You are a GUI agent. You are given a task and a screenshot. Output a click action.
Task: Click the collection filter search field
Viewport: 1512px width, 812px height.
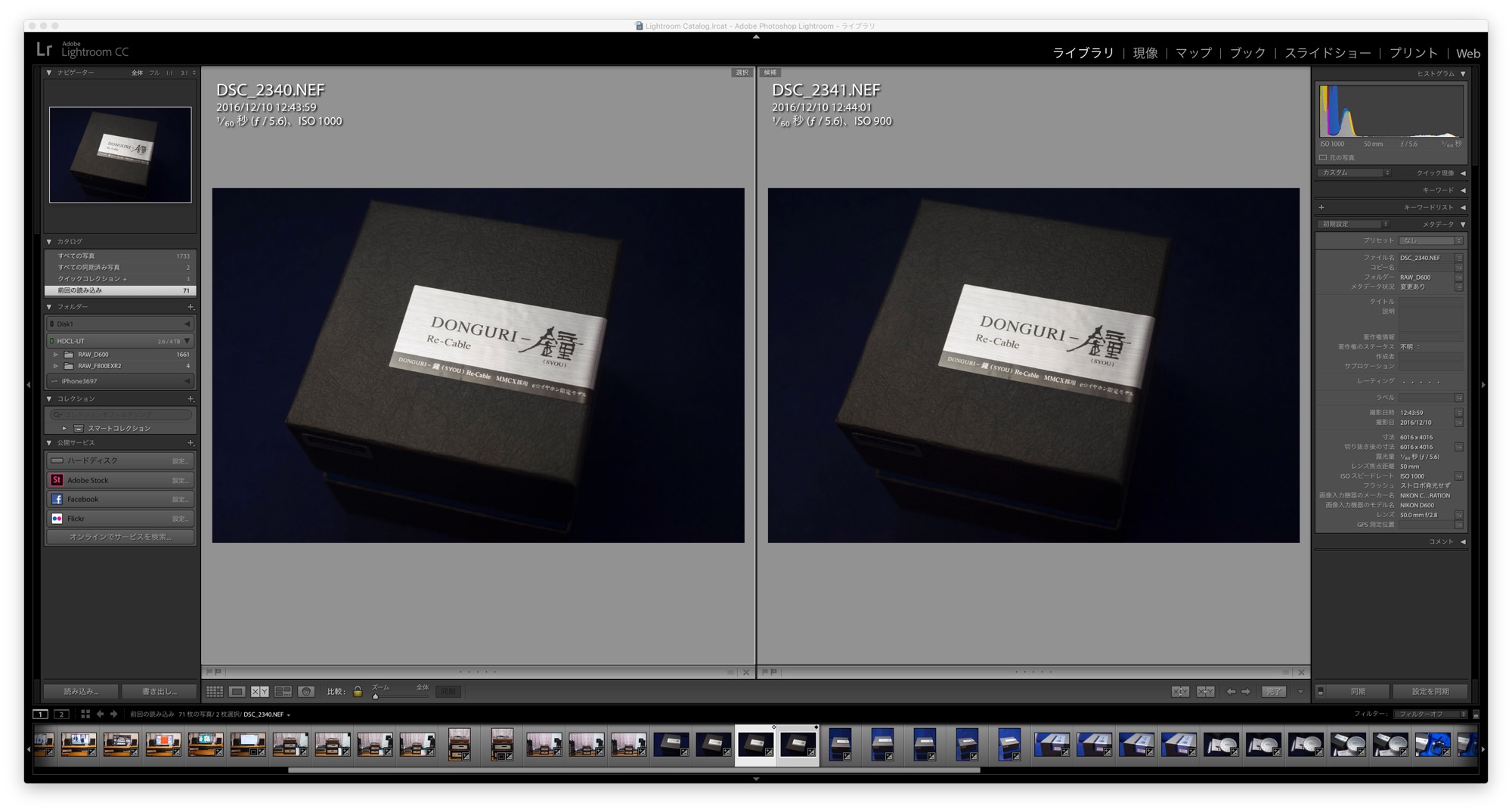pos(120,414)
